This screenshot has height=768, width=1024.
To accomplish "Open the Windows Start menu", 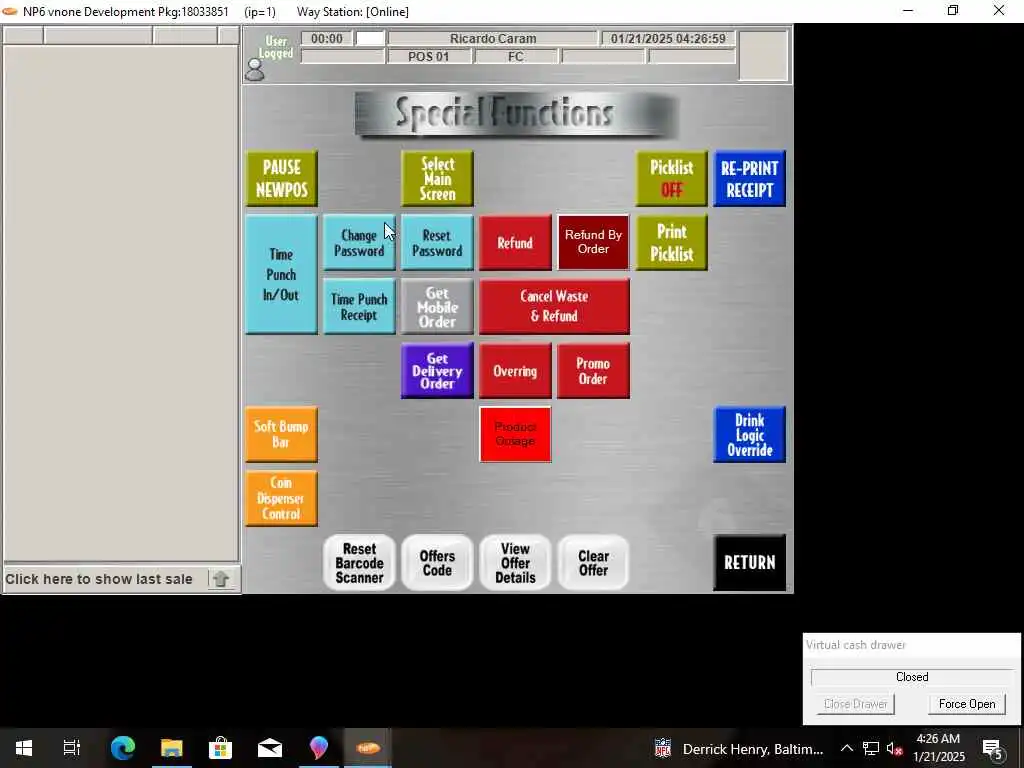I will click(24, 748).
